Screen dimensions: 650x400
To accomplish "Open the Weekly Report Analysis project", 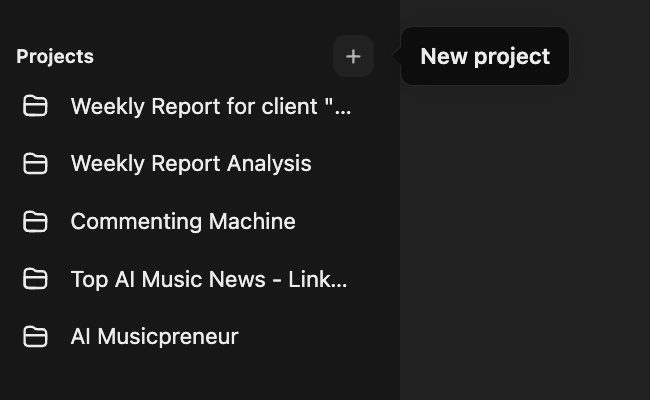I will point(191,164).
